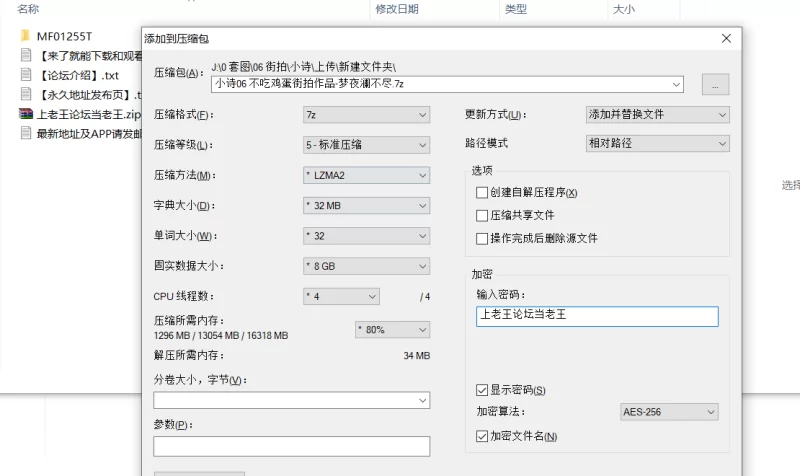The image size is (800, 476).
Task: Disable 加密文件名 checkbox
Action: pos(483,436)
